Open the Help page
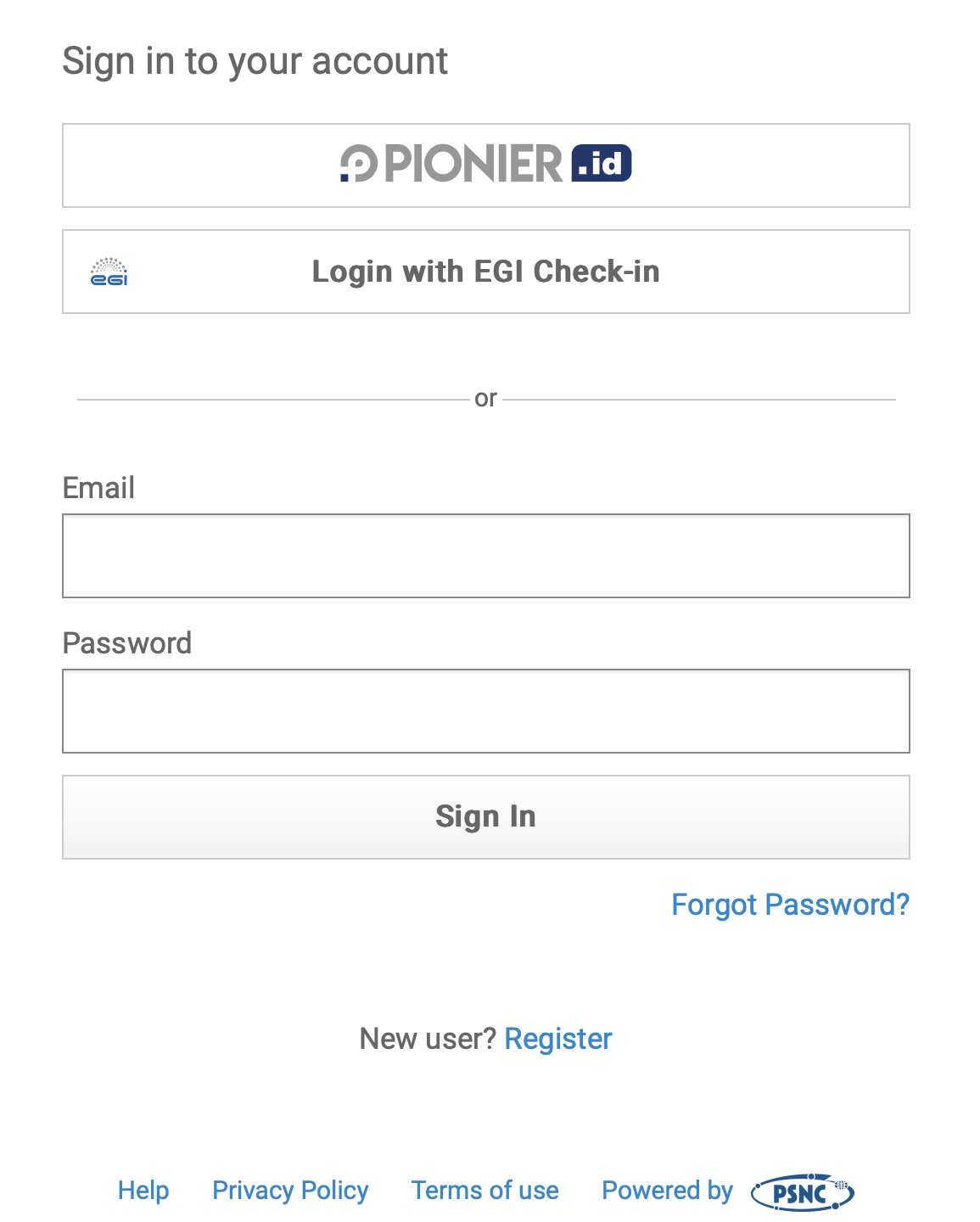 click(143, 1191)
